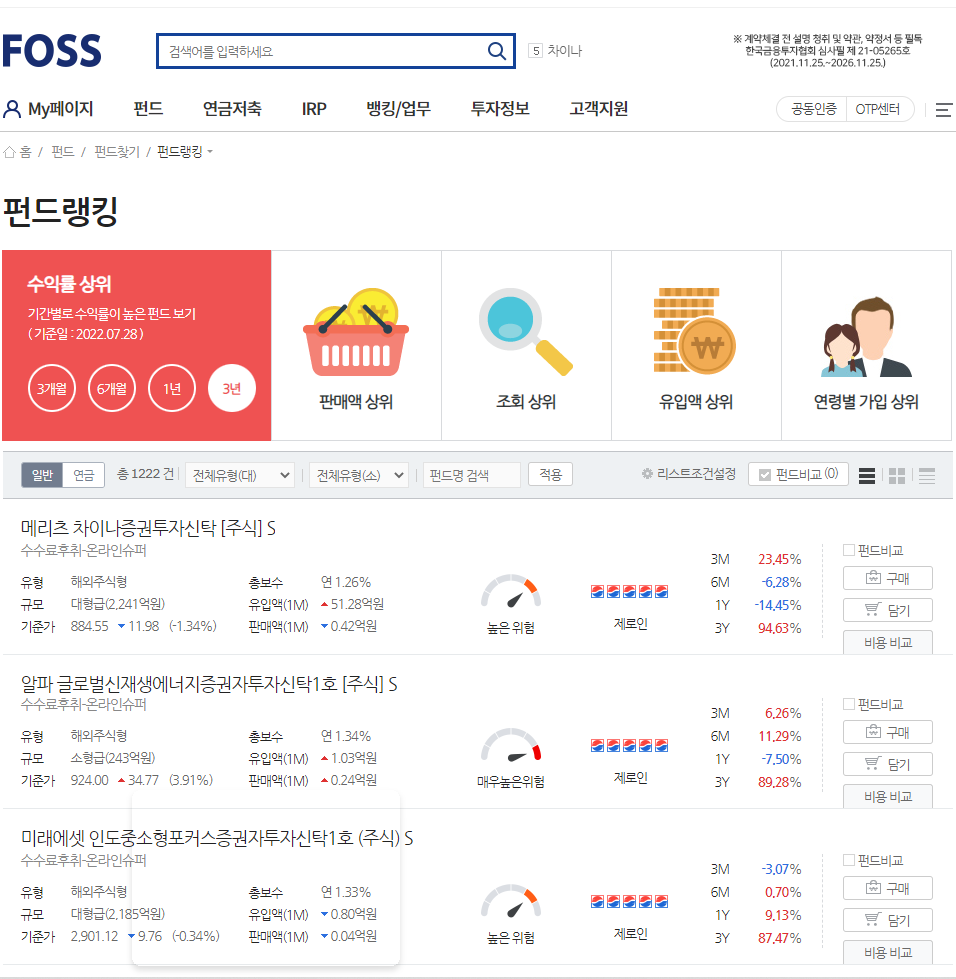
Task: Click risk gauge for 미래에셋 인도중소형 fund
Action: [x=511, y=901]
